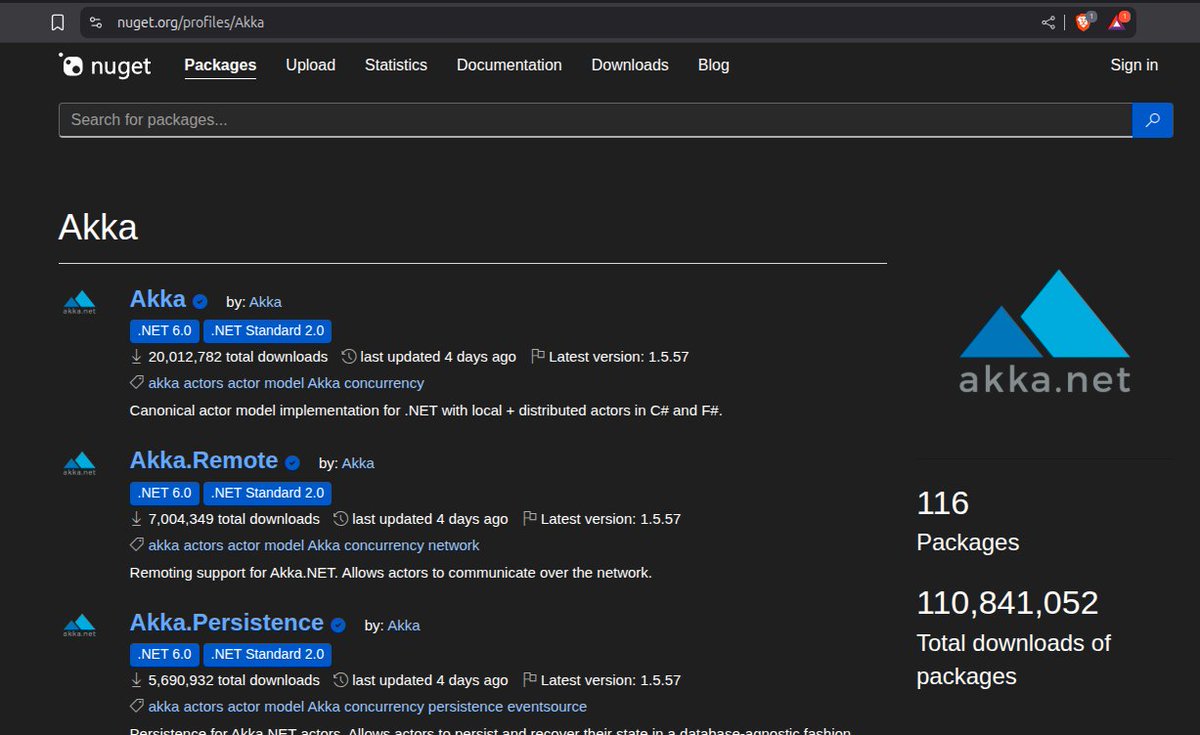This screenshot has width=1200, height=735.
Task: Click the verified badge next to Akka.Remote
Action: [292, 463]
